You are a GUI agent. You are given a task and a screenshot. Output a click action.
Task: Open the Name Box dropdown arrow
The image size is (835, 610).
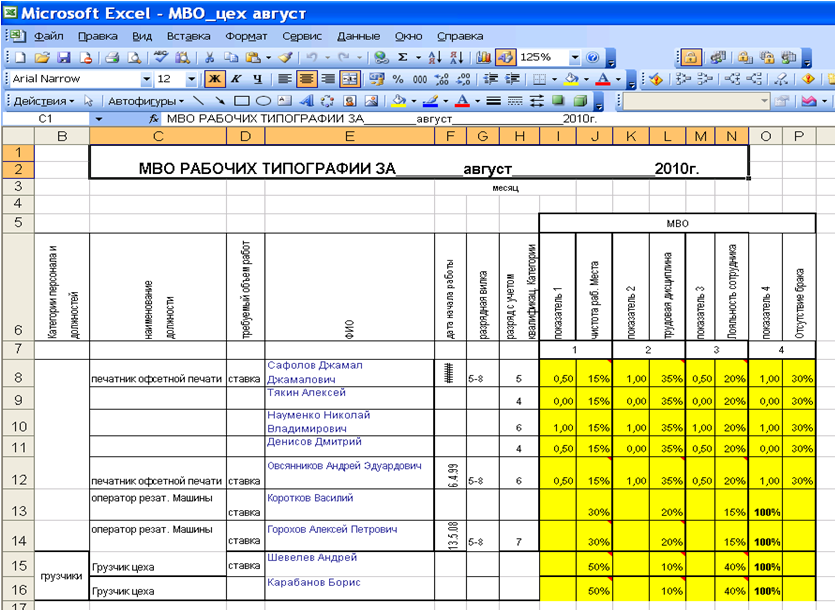point(99,119)
